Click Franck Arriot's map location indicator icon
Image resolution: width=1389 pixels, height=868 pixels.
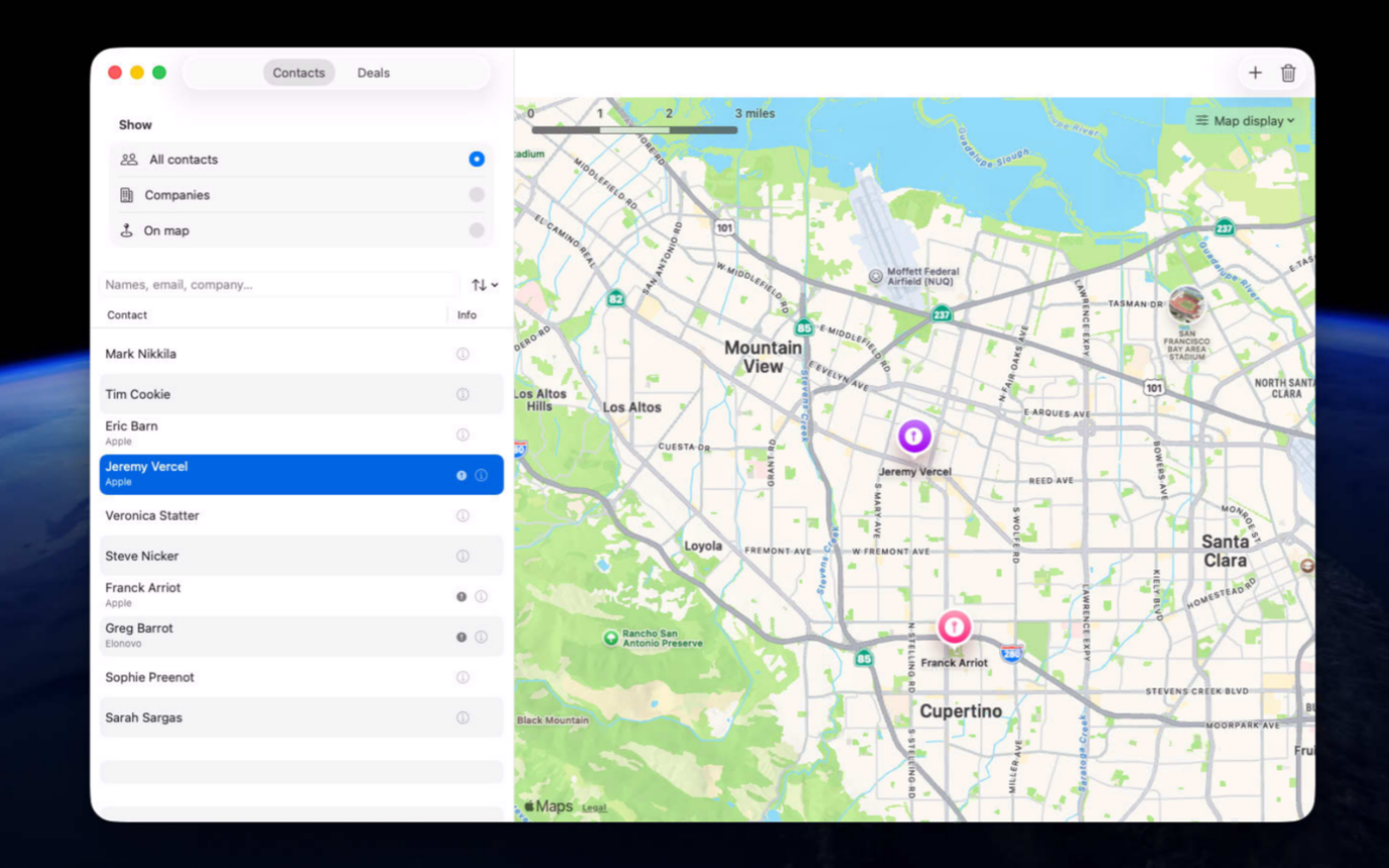[x=461, y=596]
